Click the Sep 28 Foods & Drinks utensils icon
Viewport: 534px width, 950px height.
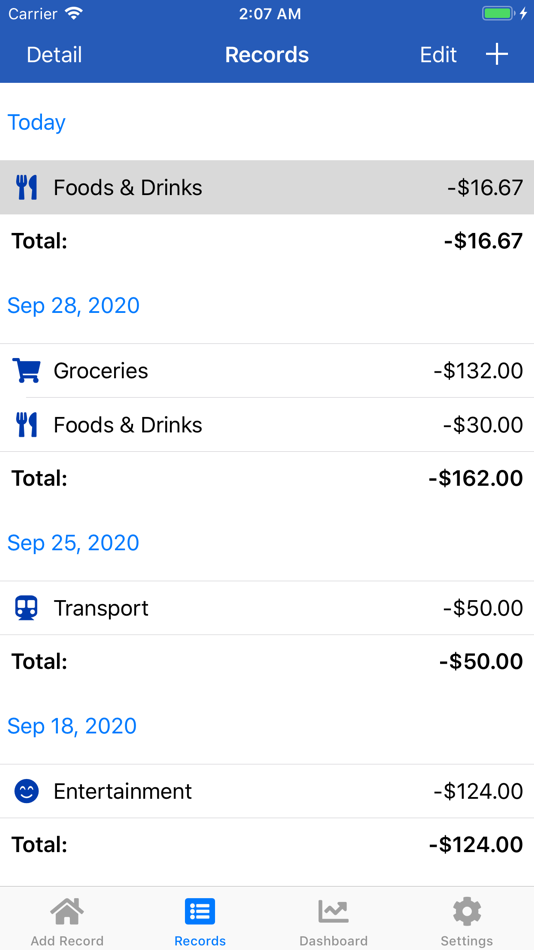(x=27, y=425)
